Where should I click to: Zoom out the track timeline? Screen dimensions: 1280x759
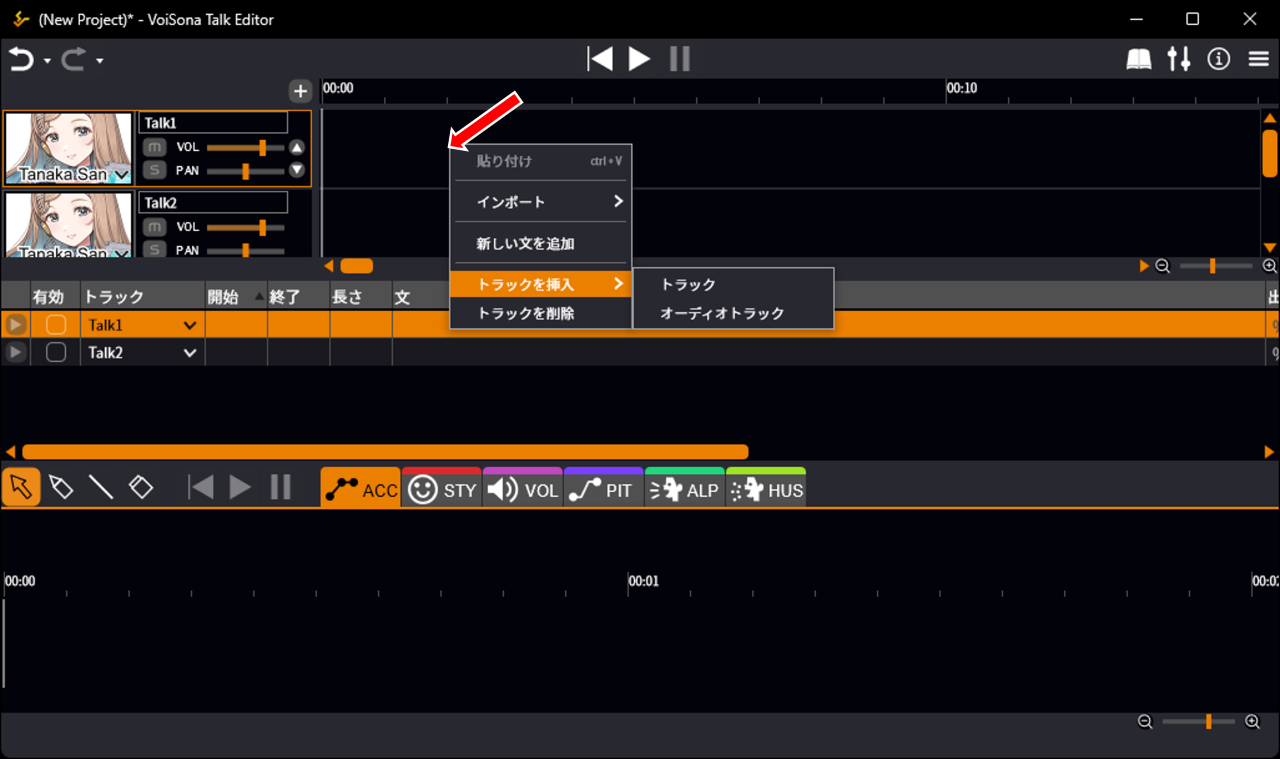coord(1163,266)
